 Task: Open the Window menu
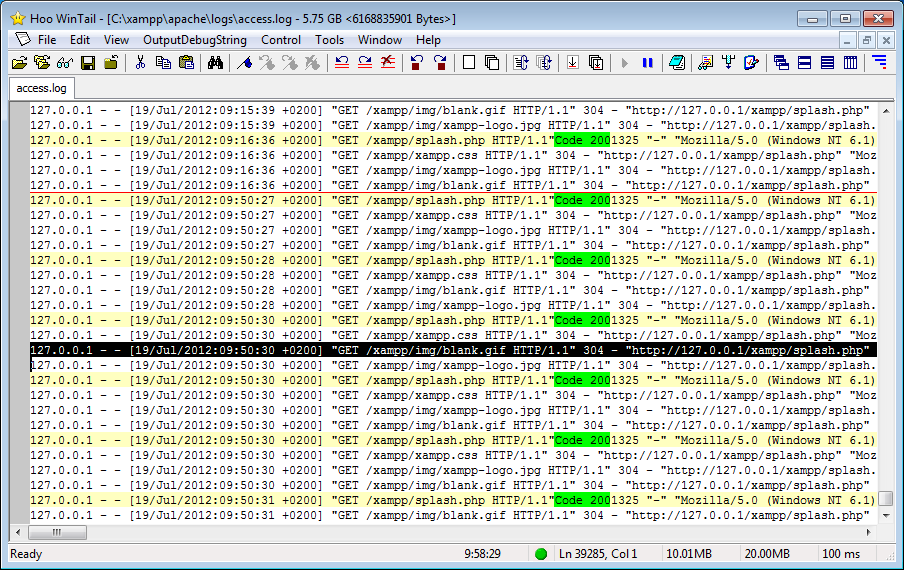[379, 40]
